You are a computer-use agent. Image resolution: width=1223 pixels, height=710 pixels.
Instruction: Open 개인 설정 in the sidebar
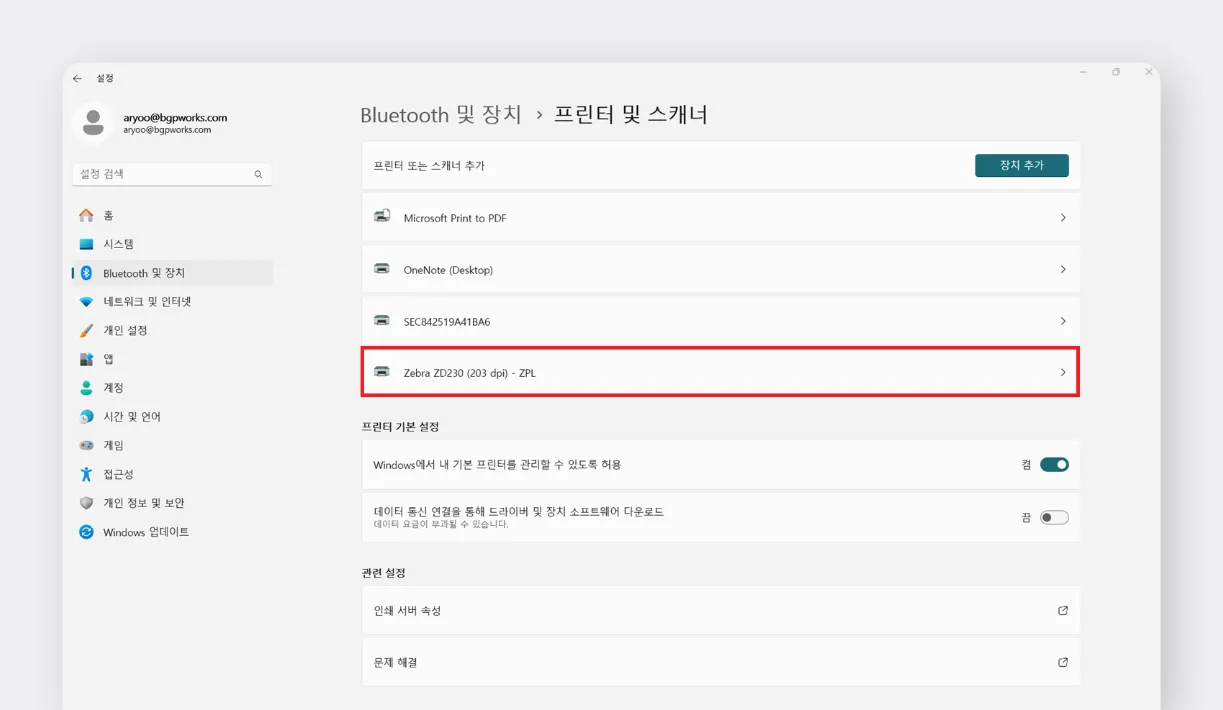coord(172,330)
